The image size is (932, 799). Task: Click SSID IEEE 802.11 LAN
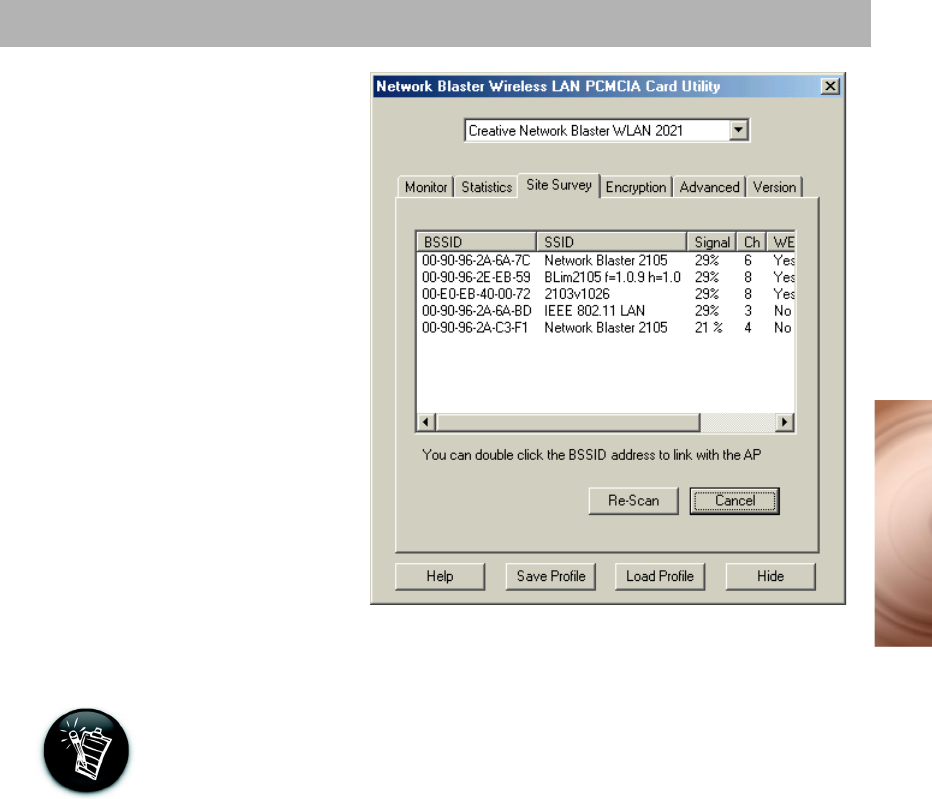(x=594, y=310)
